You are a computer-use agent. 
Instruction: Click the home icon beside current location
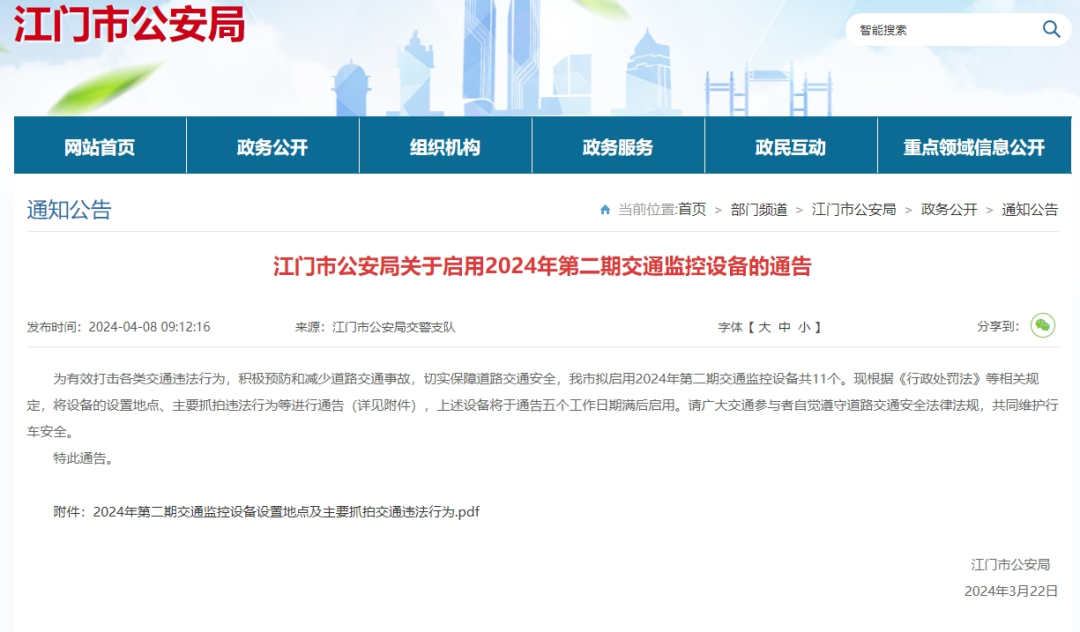[605, 210]
